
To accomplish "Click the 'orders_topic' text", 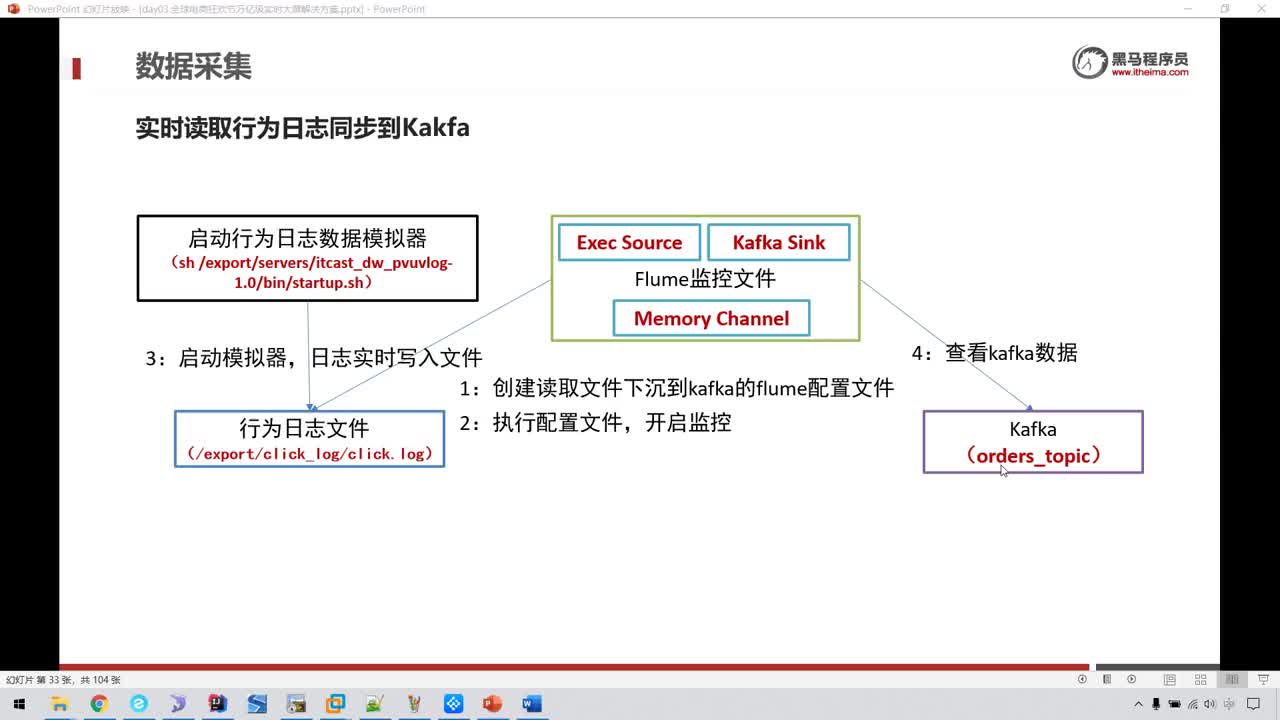I will click(1033, 456).
